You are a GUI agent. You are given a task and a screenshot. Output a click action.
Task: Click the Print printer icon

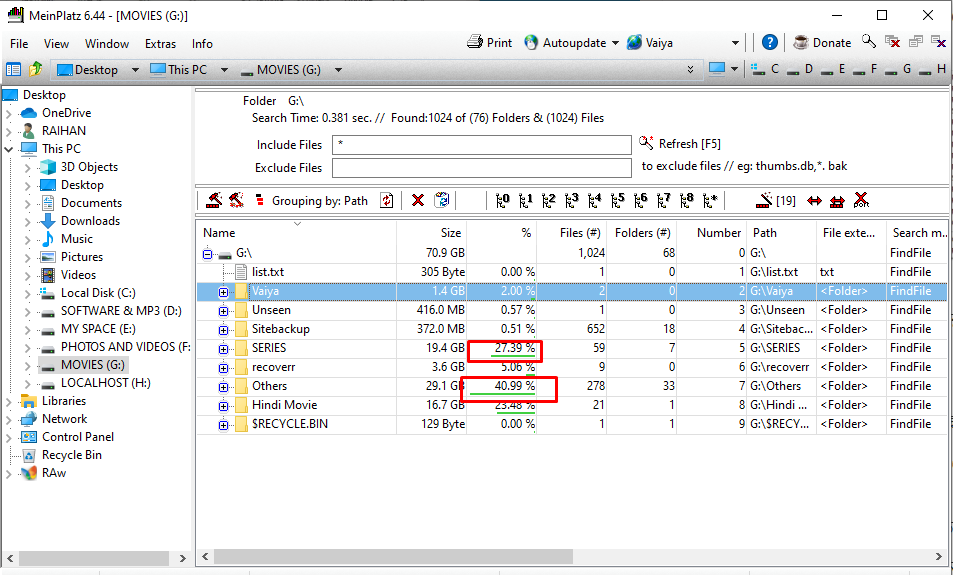(x=475, y=42)
